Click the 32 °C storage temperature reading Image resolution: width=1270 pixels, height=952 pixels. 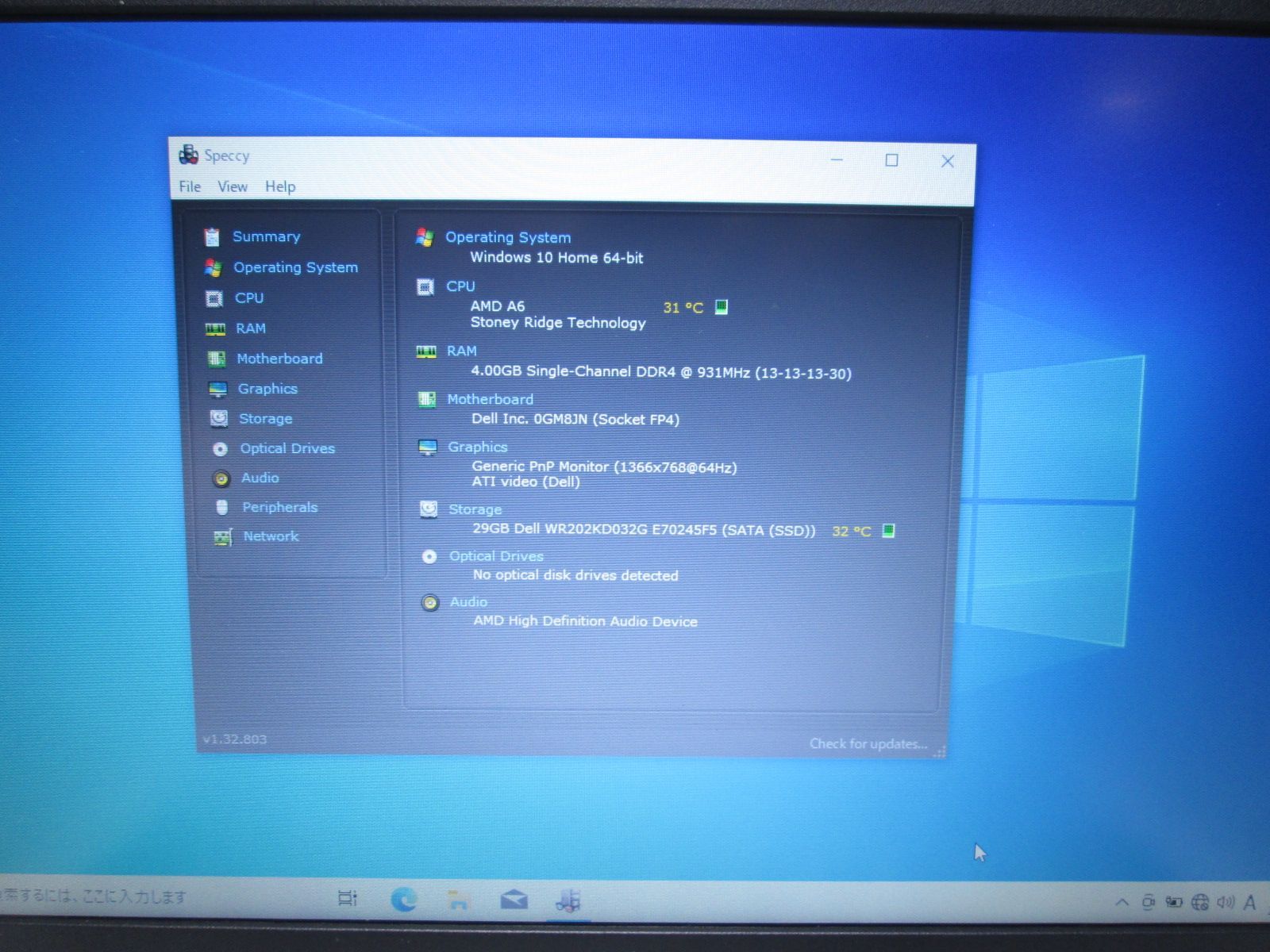[x=852, y=532]
